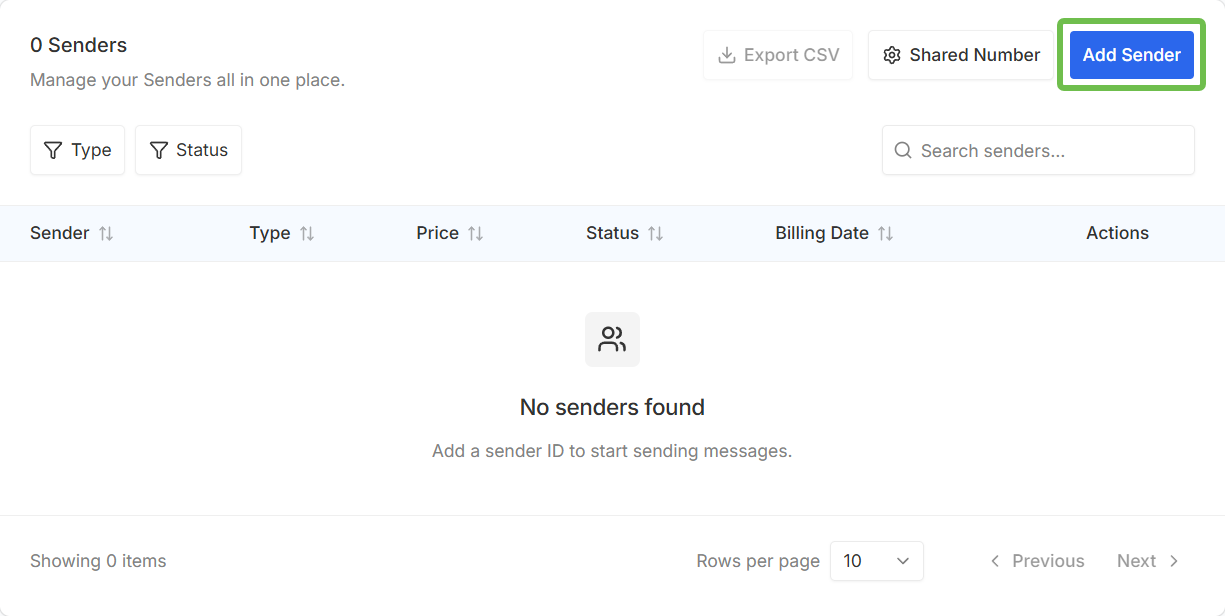
Task: Sort by Billing Date arrows icon
Action: tap(885, 233)
